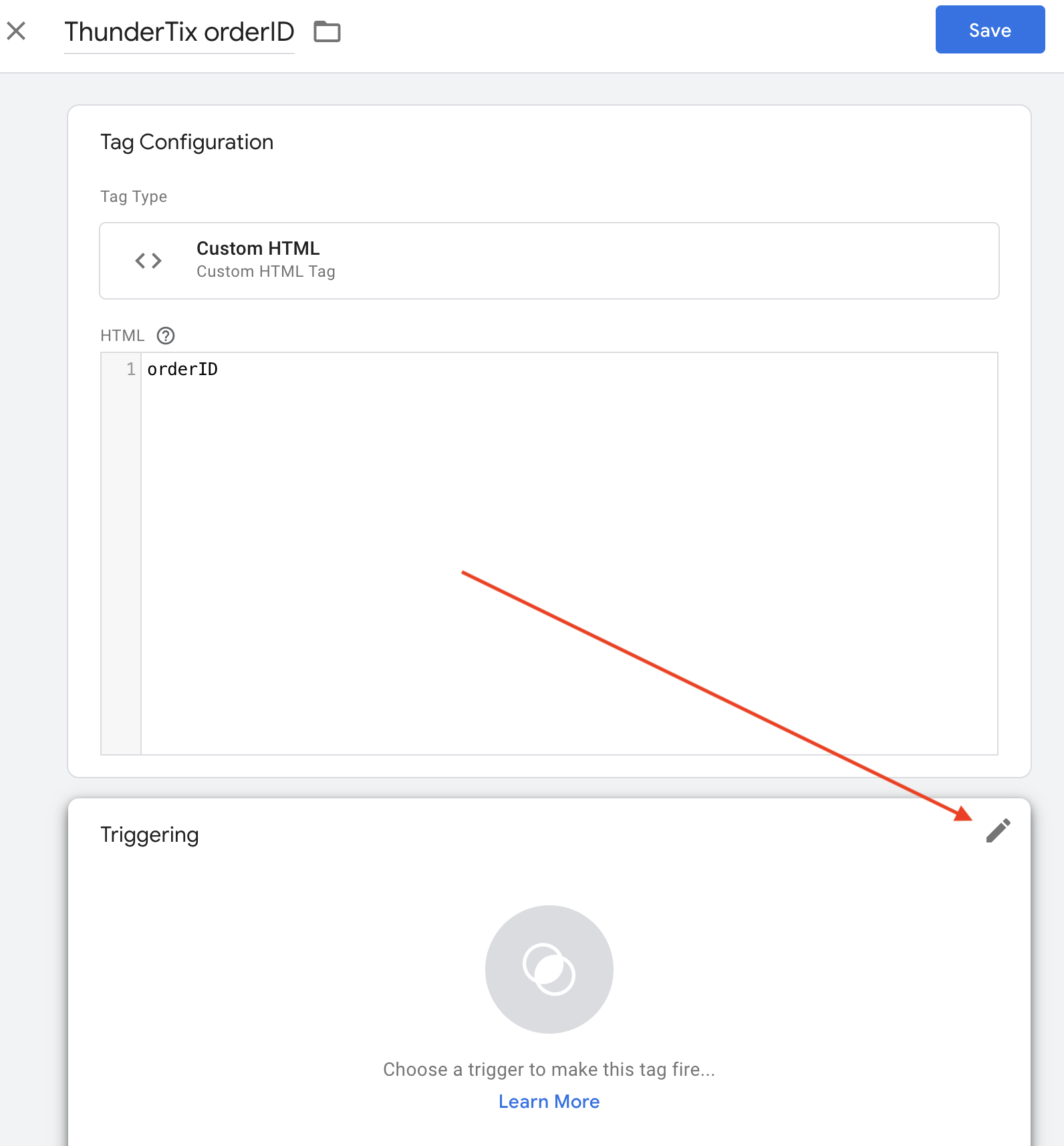
Task: Click the 'Custom HTML Tag' subtitle text
Action: click(266, 271)
